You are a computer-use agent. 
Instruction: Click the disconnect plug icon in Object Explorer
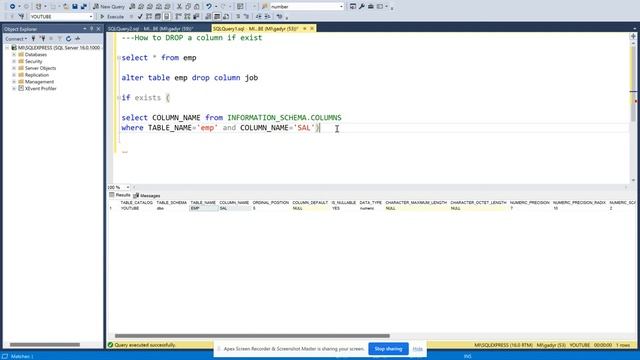[42, 39]
